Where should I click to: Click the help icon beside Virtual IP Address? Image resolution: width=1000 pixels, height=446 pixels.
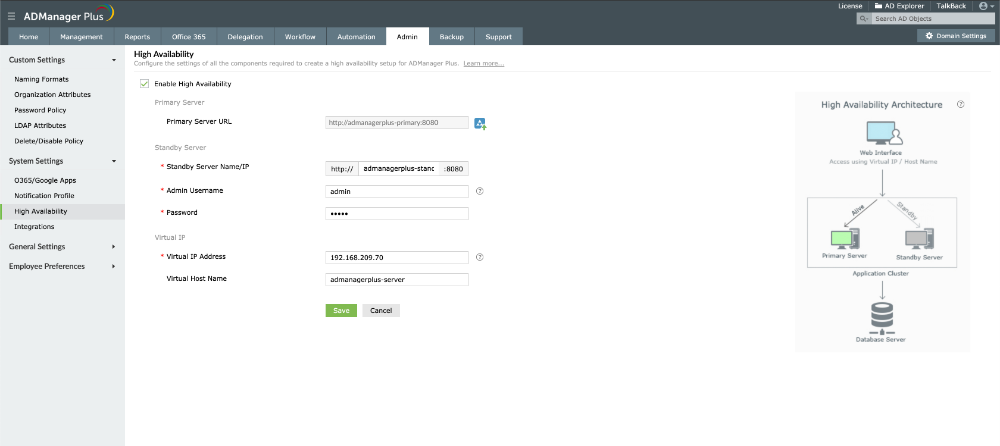(x=480, y=257)
